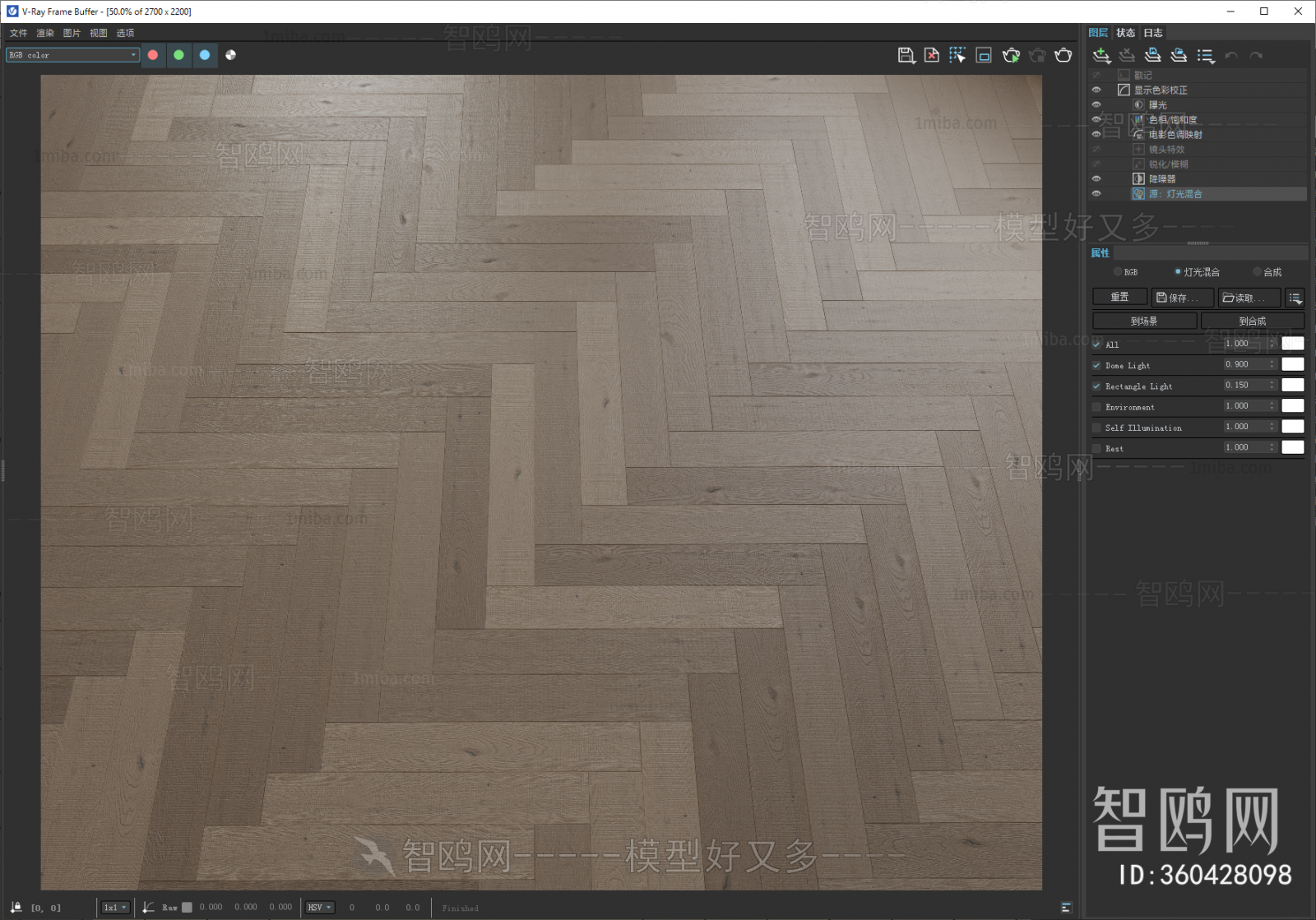The width and height of the screenshot is (1316, 920).
Task: Show the 镜头特效 layer
Action: [1096, 149]
